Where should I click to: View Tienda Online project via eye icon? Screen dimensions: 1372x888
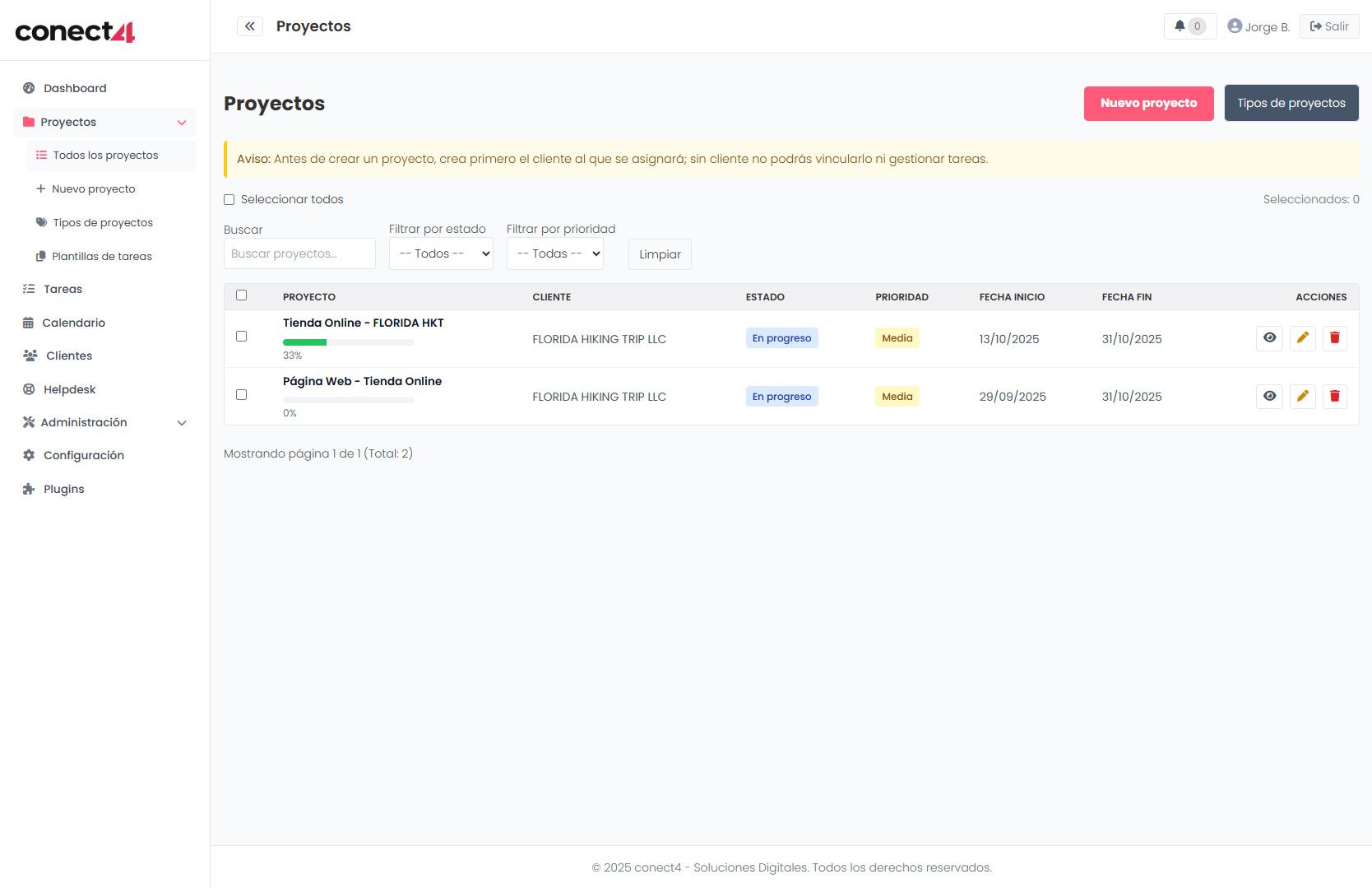(x=1269, y=338)
